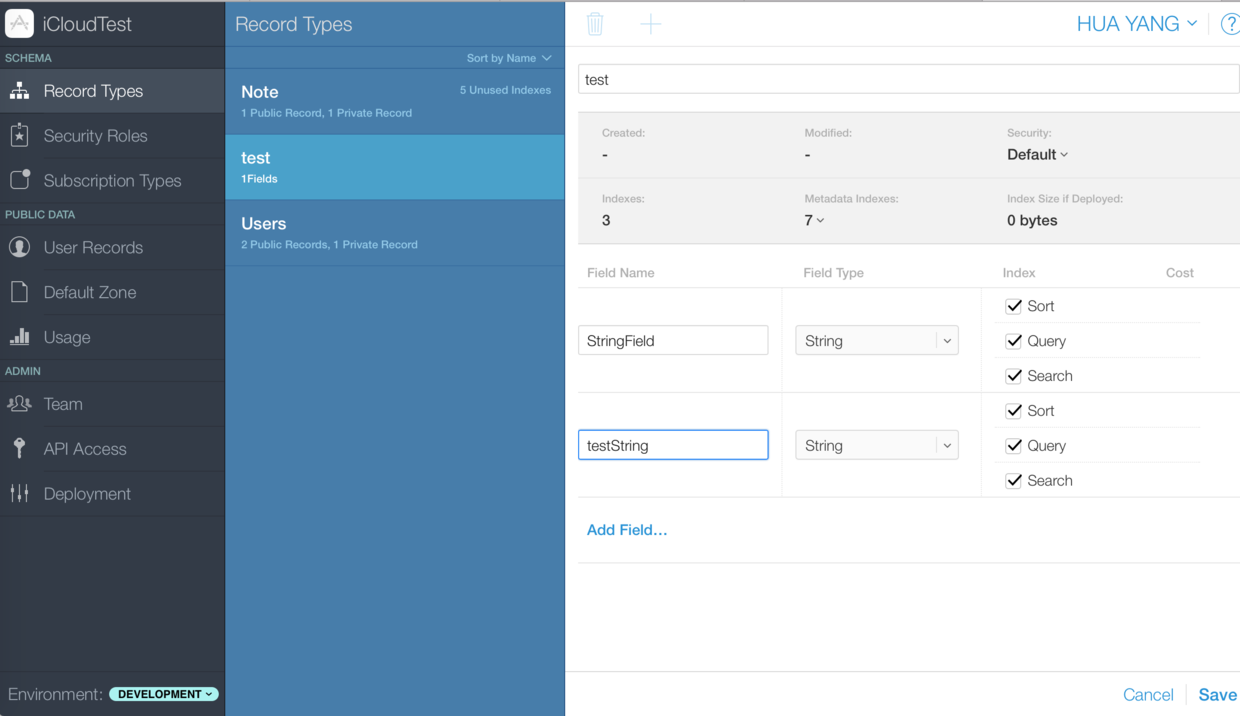Go to Default Zone section
1240x716 pixels.
(89, 293)
